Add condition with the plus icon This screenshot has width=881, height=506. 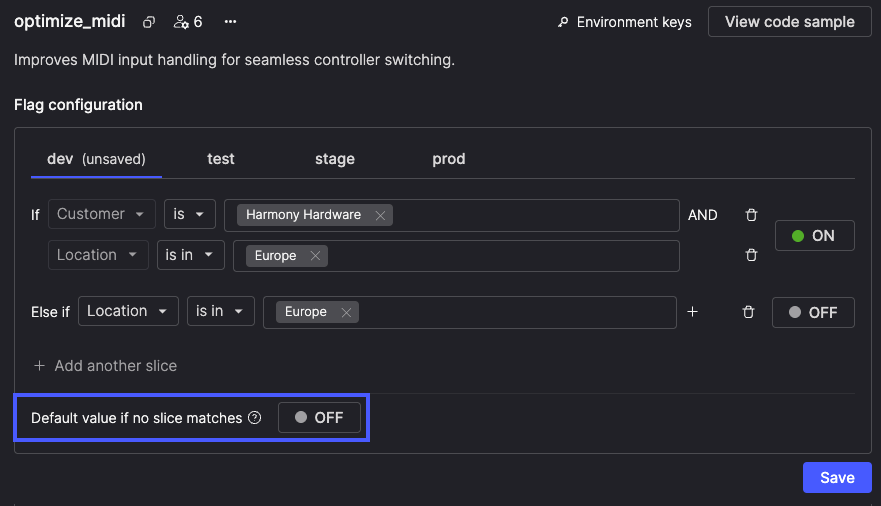pyautogui.click(x=693, y=312)
